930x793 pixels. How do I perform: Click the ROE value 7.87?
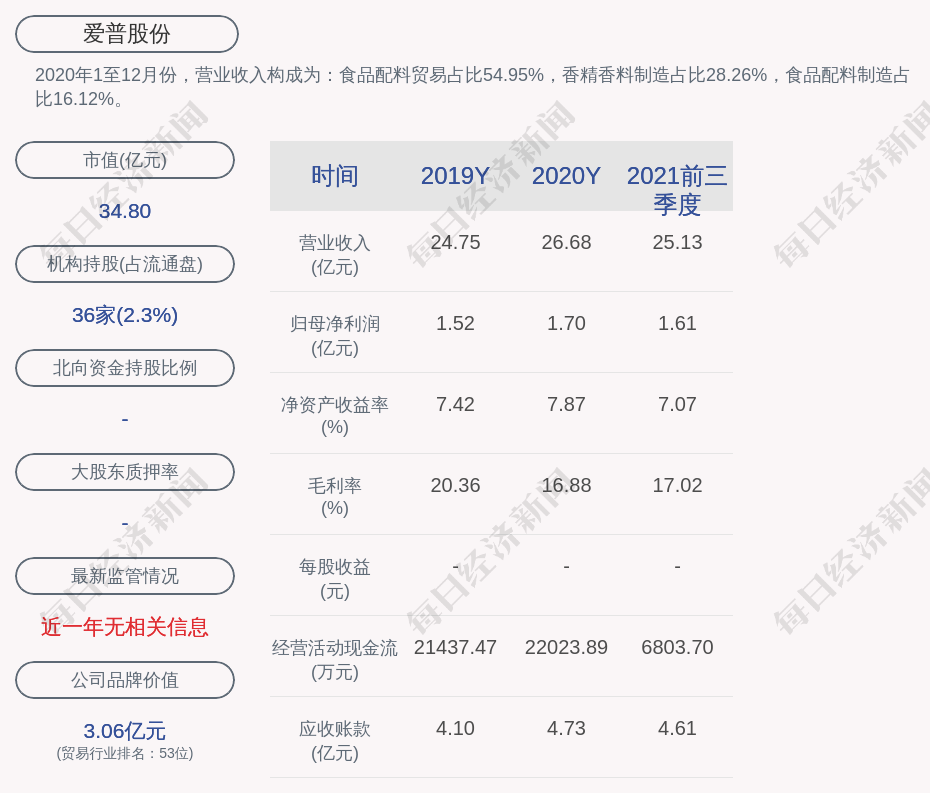(566, 405)
